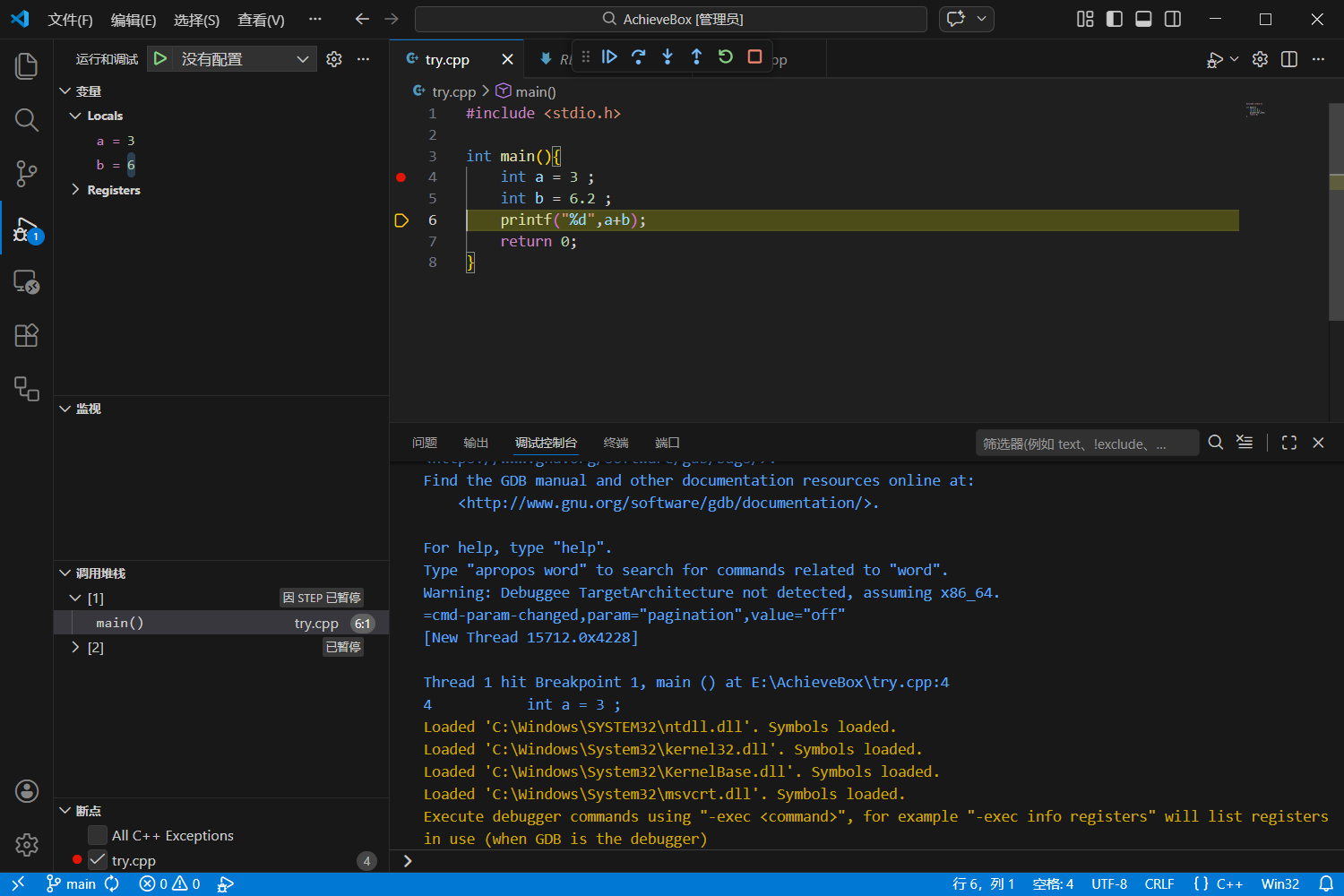
Task: Open the Accounts menu icon
Action: (x=27, y=791)
